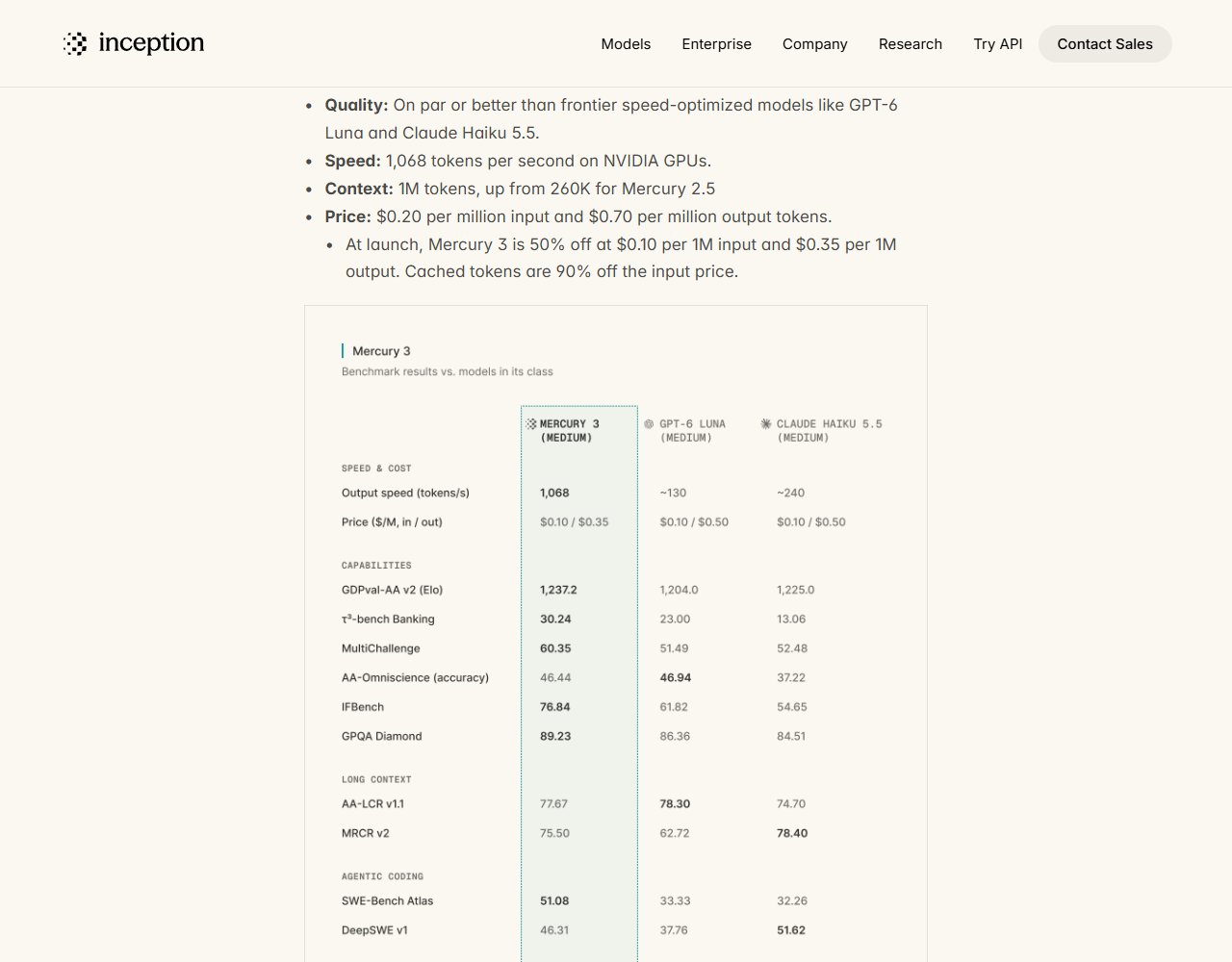The width and height of the screenshot is (1232, 962).
Task: Click the inception wordmark home link
Action: [x=151, y=43]
